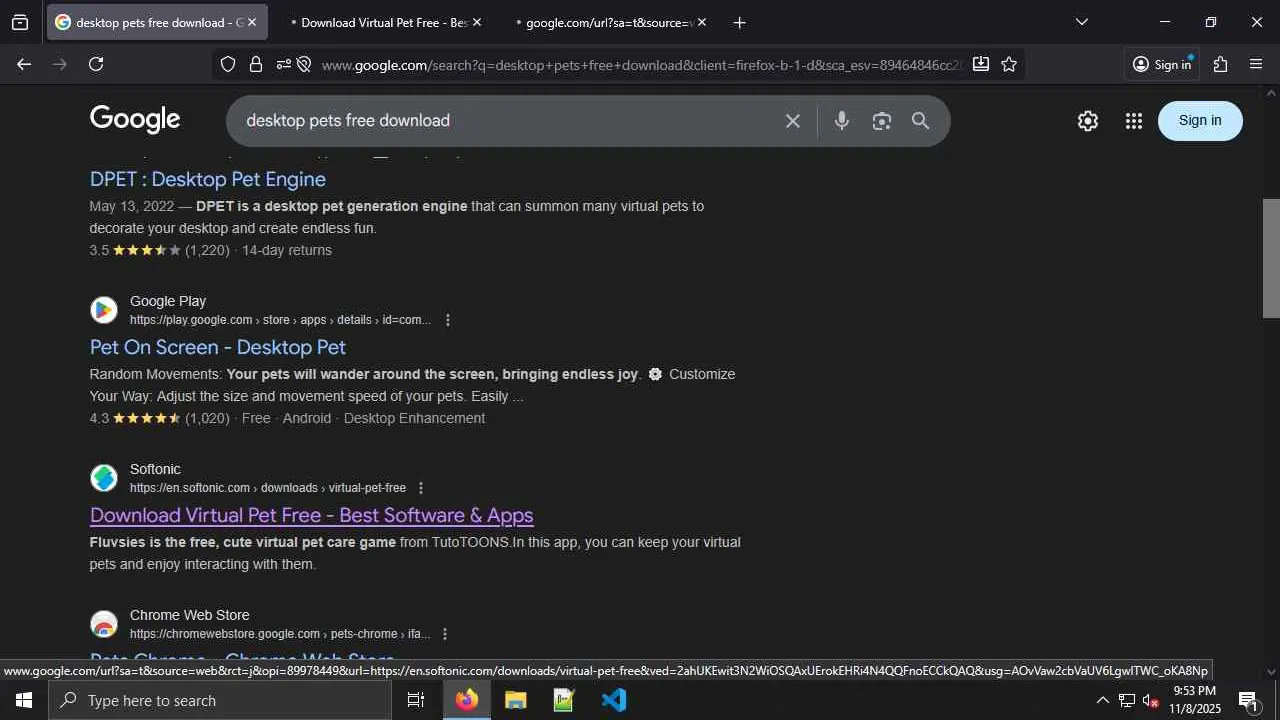Open Firefox View tab list icon

[x=20, y=22]
